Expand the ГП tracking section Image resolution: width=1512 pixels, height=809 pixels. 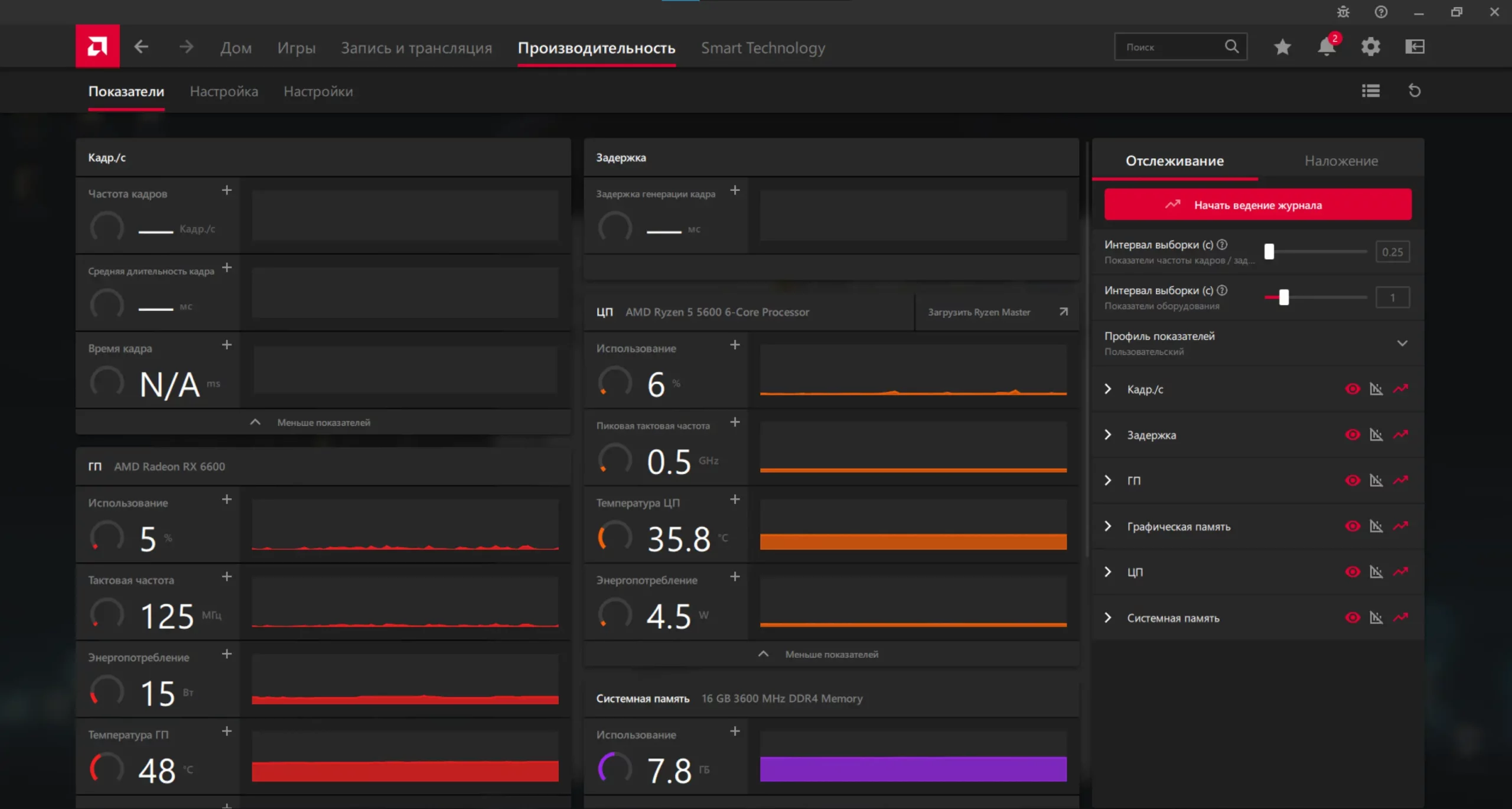tap(1108, 480)
